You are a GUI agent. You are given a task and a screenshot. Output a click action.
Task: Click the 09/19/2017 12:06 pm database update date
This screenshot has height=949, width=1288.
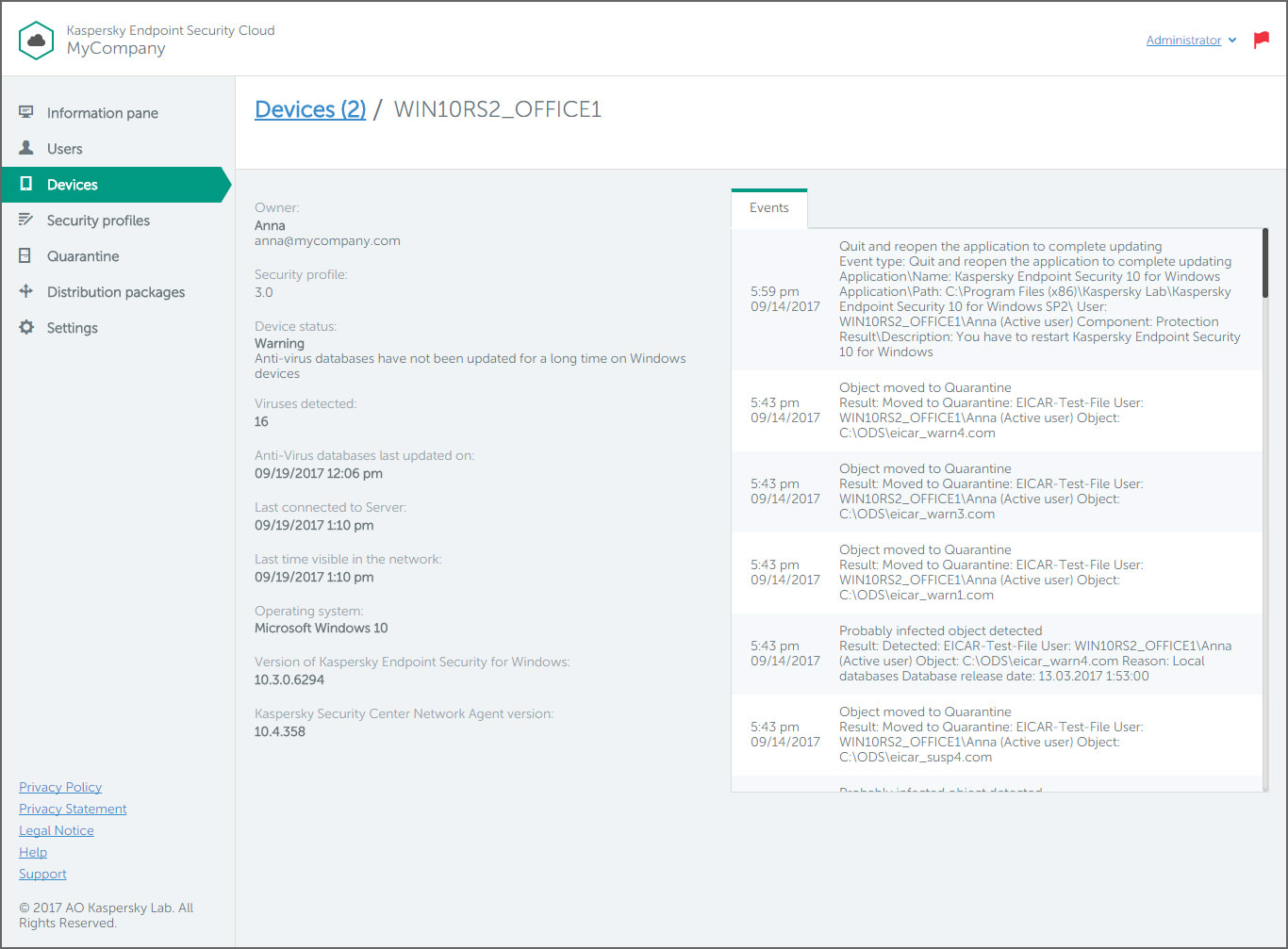click(319, 473)
